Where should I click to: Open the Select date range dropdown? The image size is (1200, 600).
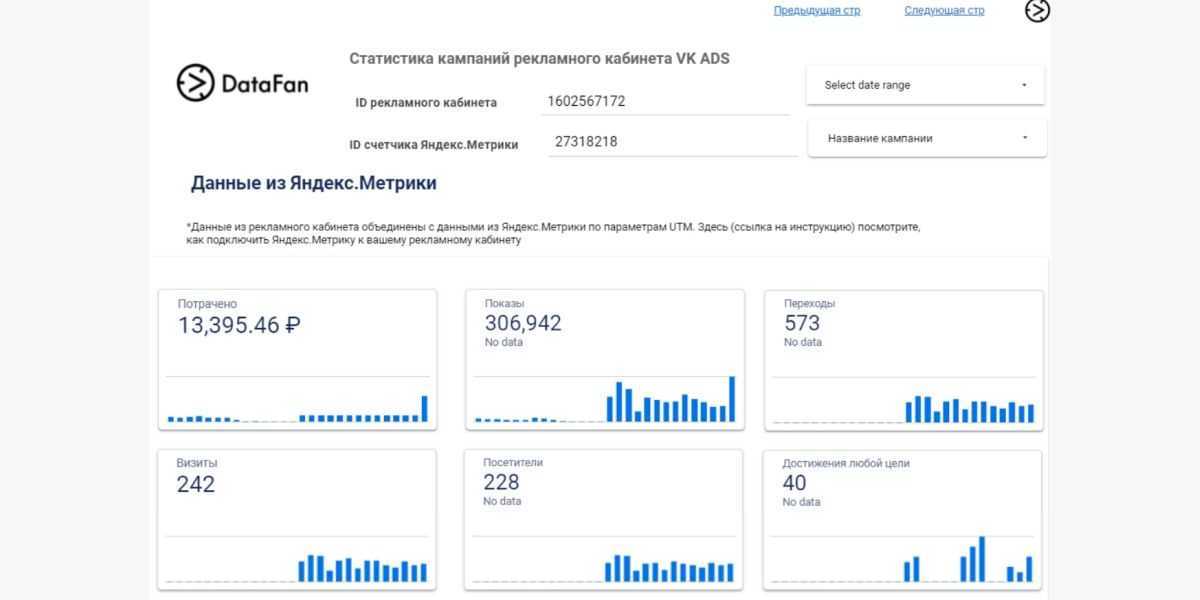(x=924, y=85)
